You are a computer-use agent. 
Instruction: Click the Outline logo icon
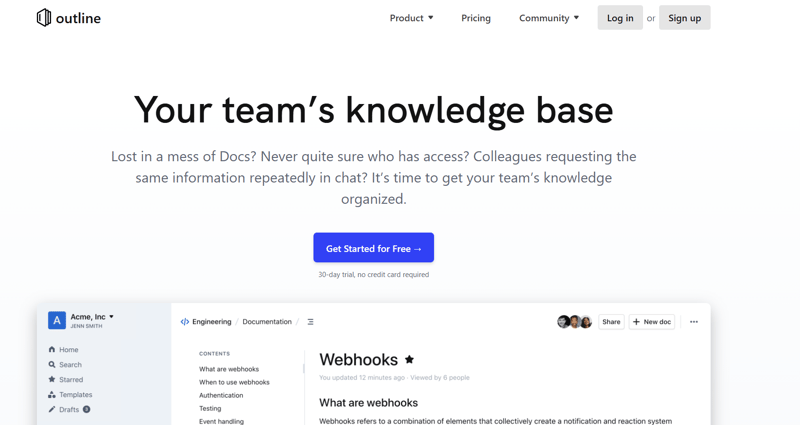pos(44,18)
